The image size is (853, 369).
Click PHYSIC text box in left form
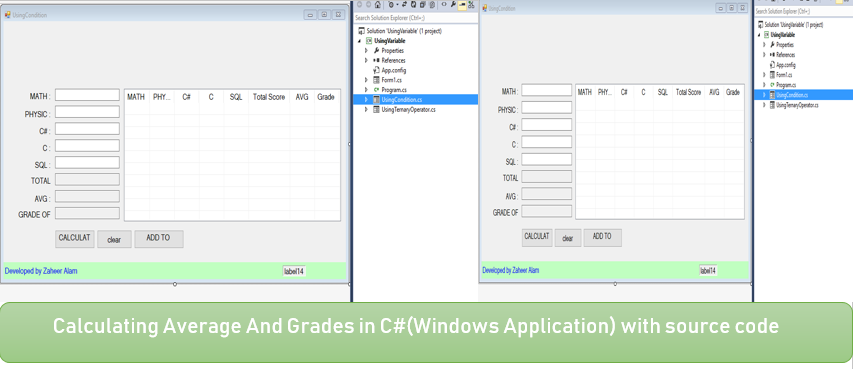(87, 112)
